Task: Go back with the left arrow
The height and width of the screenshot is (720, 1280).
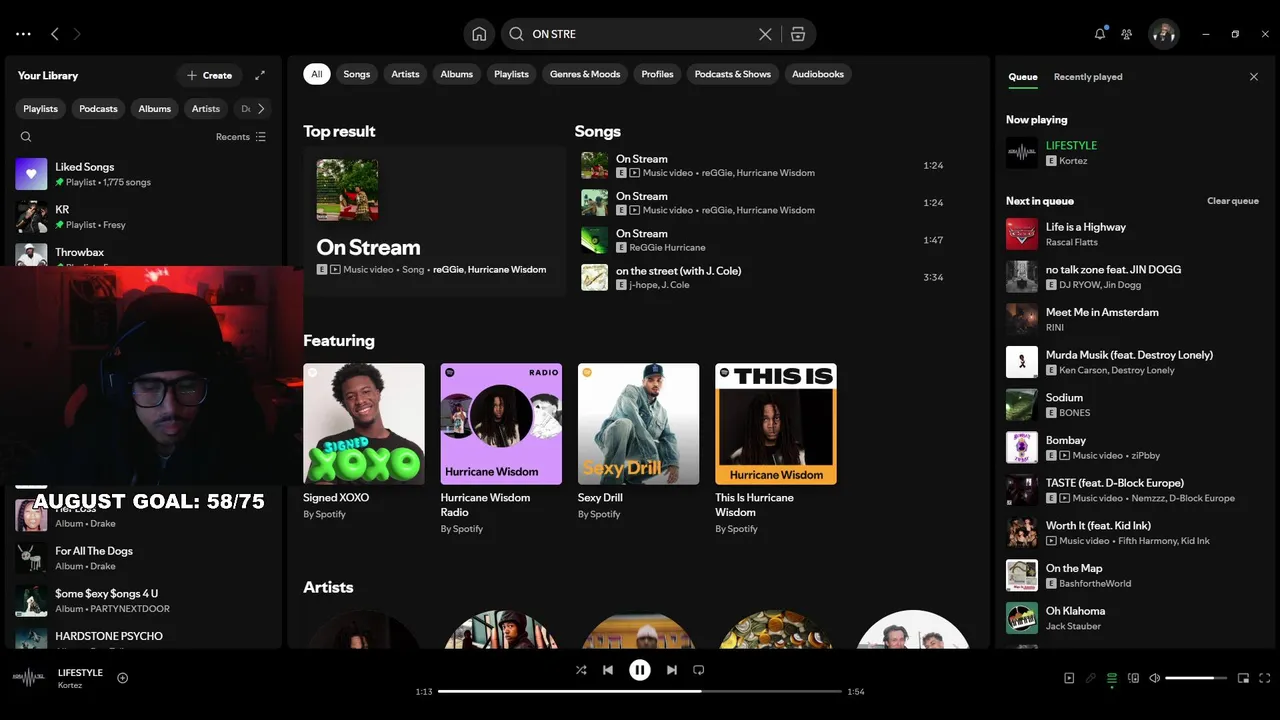Action: (x=55, y=34)
